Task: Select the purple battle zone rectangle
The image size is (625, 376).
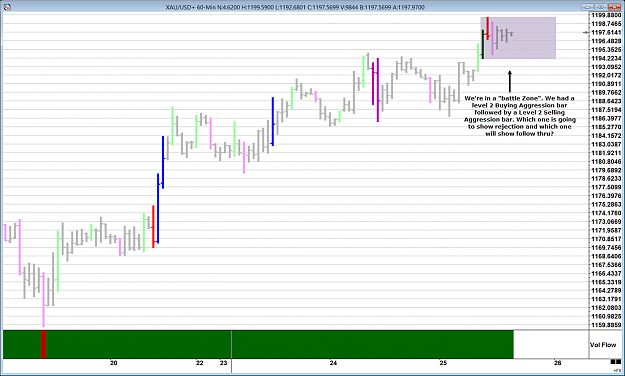Action: 518,38
